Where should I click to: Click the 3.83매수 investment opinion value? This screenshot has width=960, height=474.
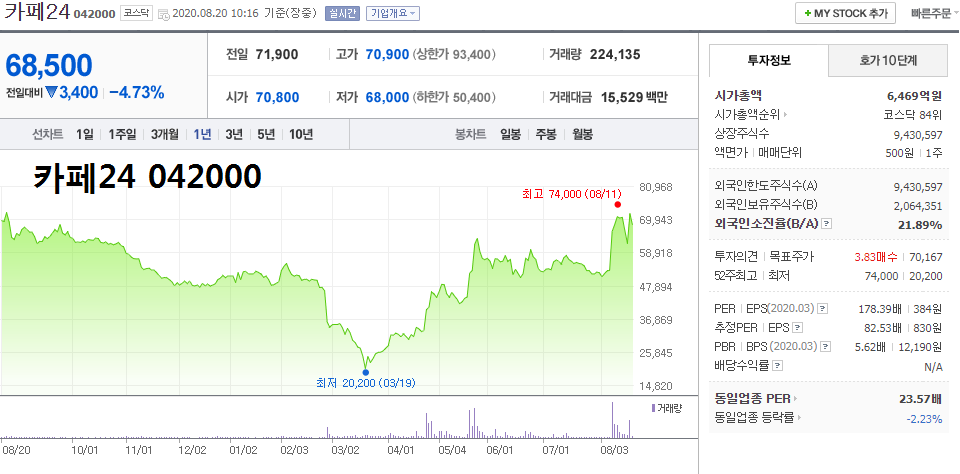pyautogui.click(x=874, y=257)
